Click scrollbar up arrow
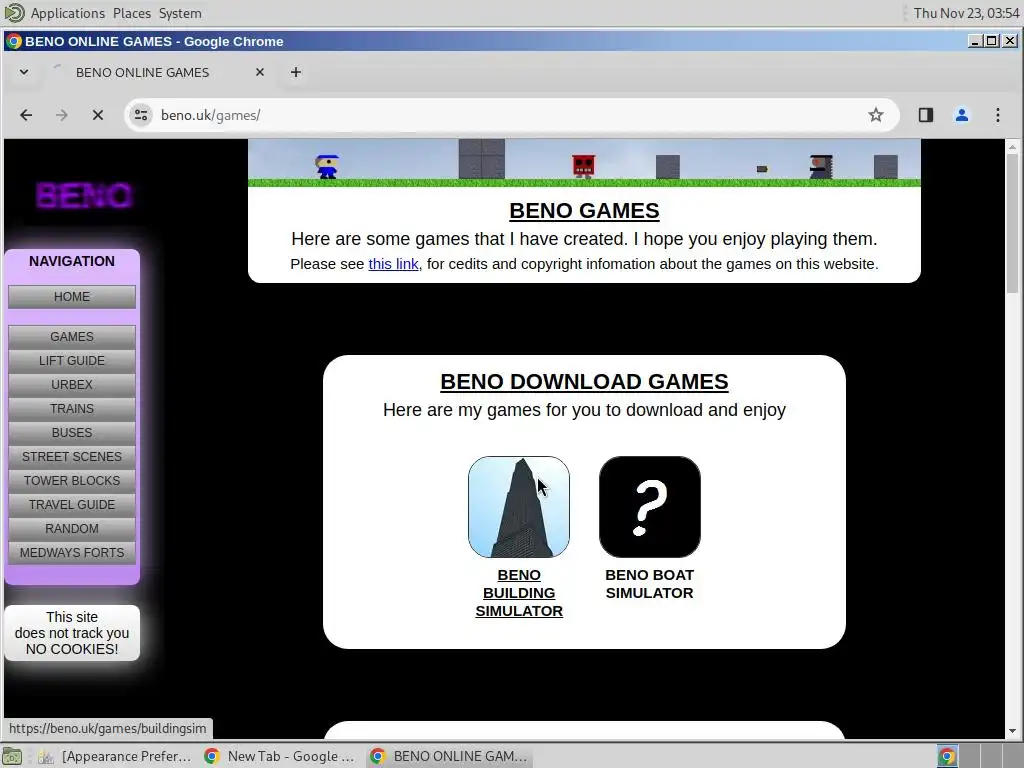The width and height of the screenshot is (1024, 768). tap(1012, 147)
